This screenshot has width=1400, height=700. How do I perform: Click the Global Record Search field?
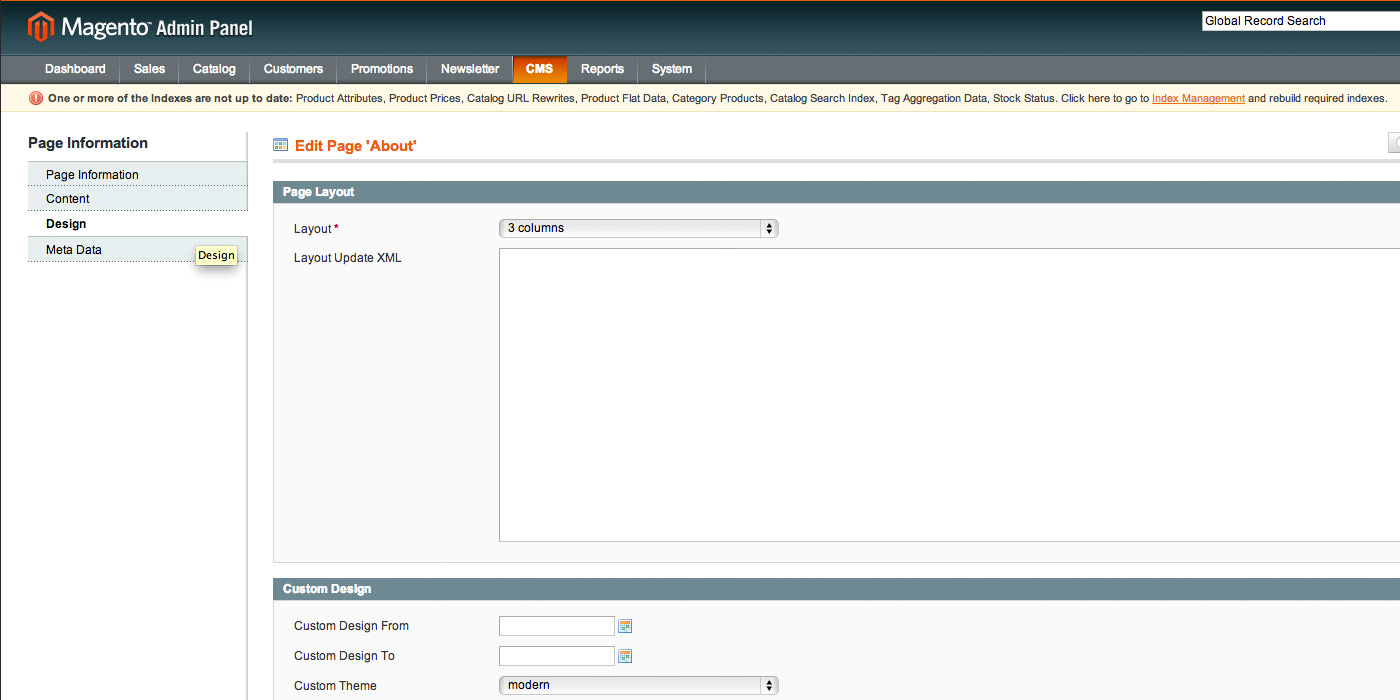click(1300, 21)
